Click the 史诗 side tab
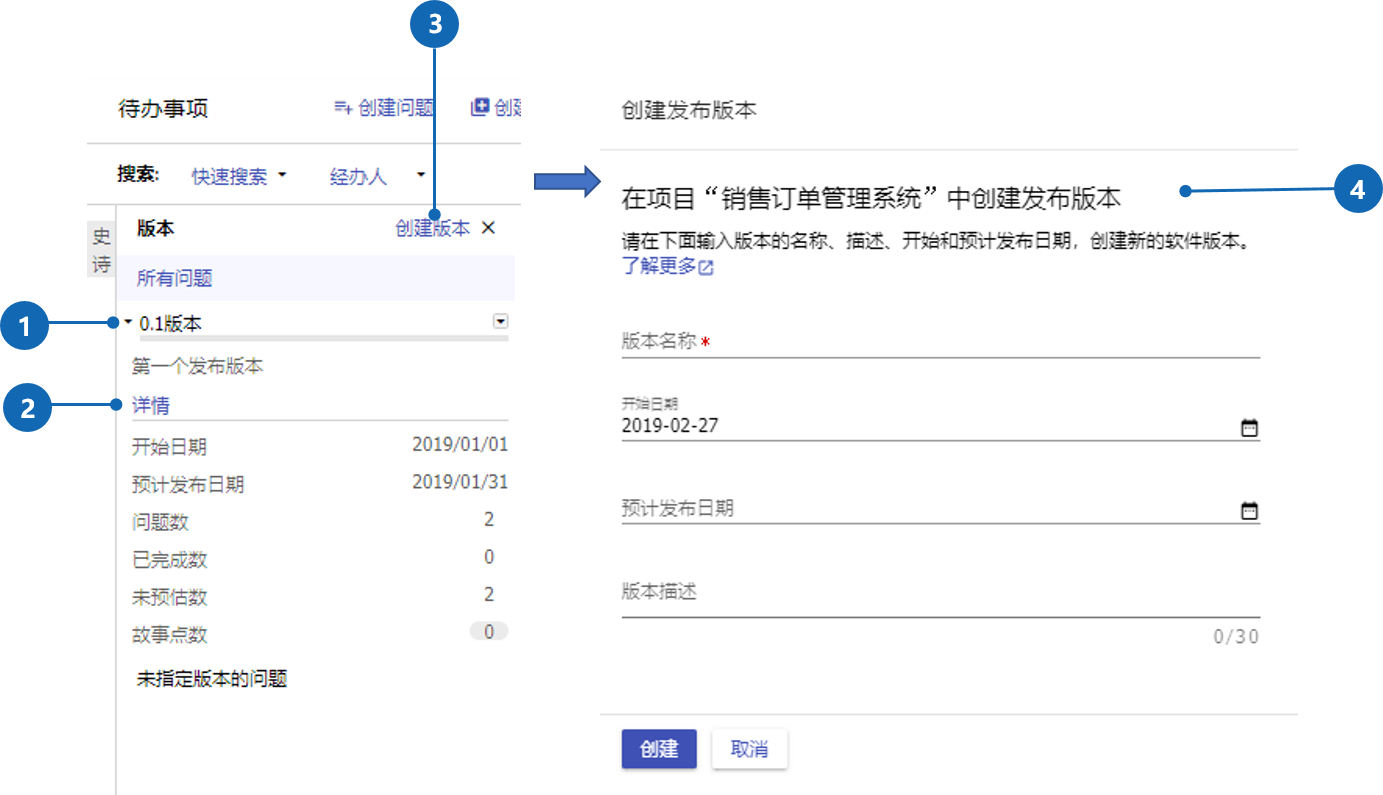This screenshot has width=1383, height=795. pos(102,250)
